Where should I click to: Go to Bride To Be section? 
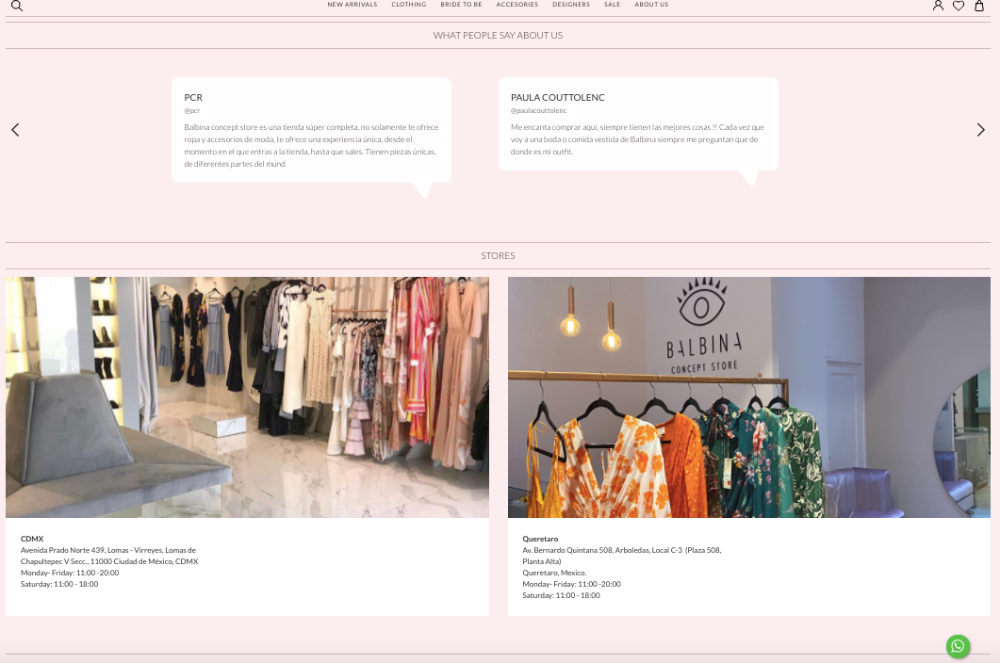(461, 5)
